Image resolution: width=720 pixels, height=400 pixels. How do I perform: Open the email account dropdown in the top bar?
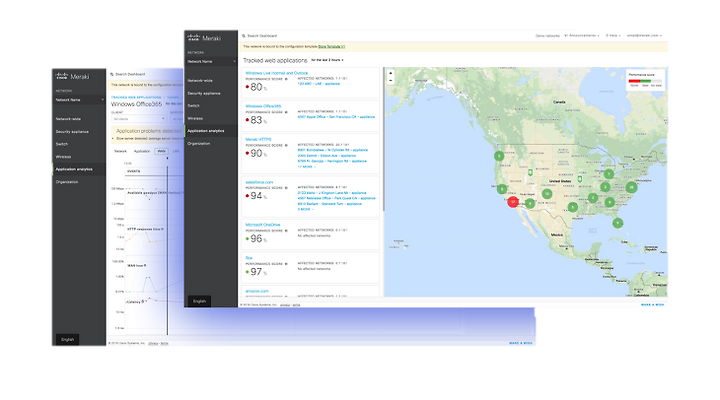tap(644, 35)
